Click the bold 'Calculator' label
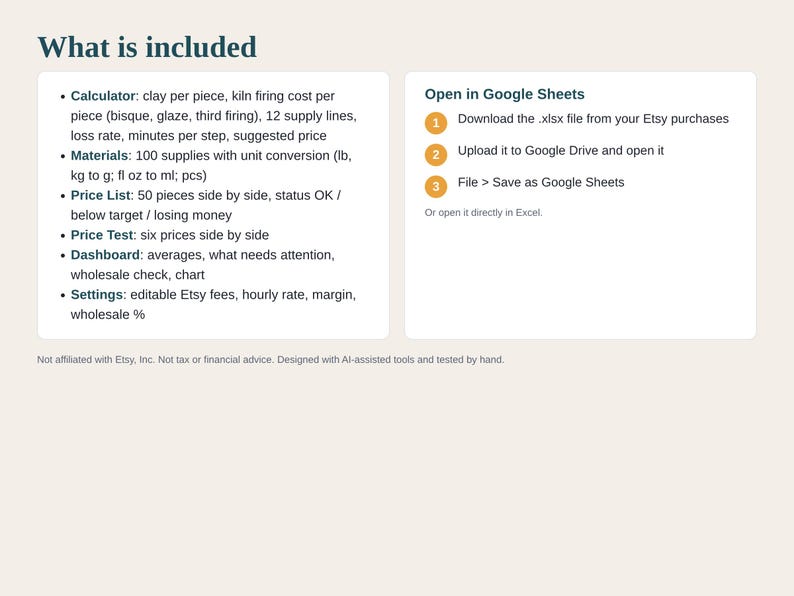794x596 pixels. pyautogui.click(x=103, y=96)
